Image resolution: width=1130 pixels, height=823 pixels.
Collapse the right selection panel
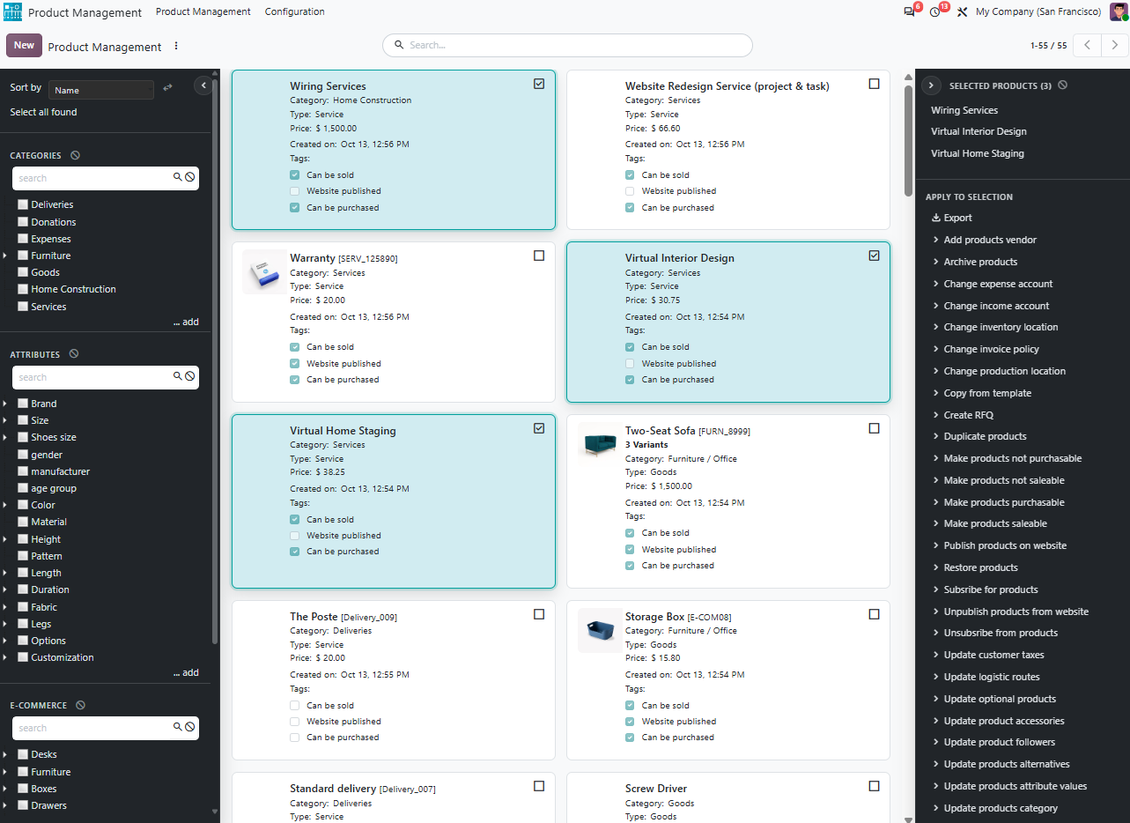931,86
